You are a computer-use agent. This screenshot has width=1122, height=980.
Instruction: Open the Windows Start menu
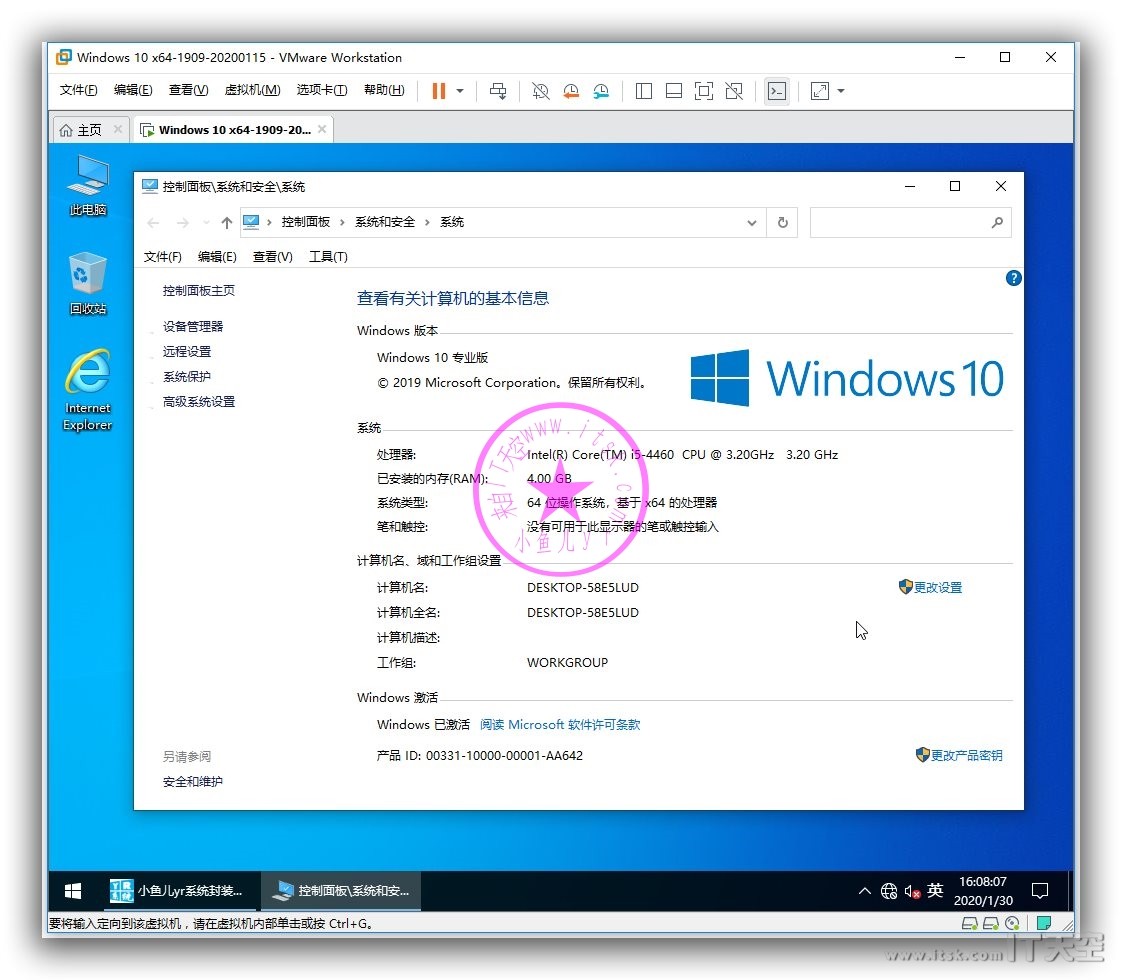(x=73, y=891)
